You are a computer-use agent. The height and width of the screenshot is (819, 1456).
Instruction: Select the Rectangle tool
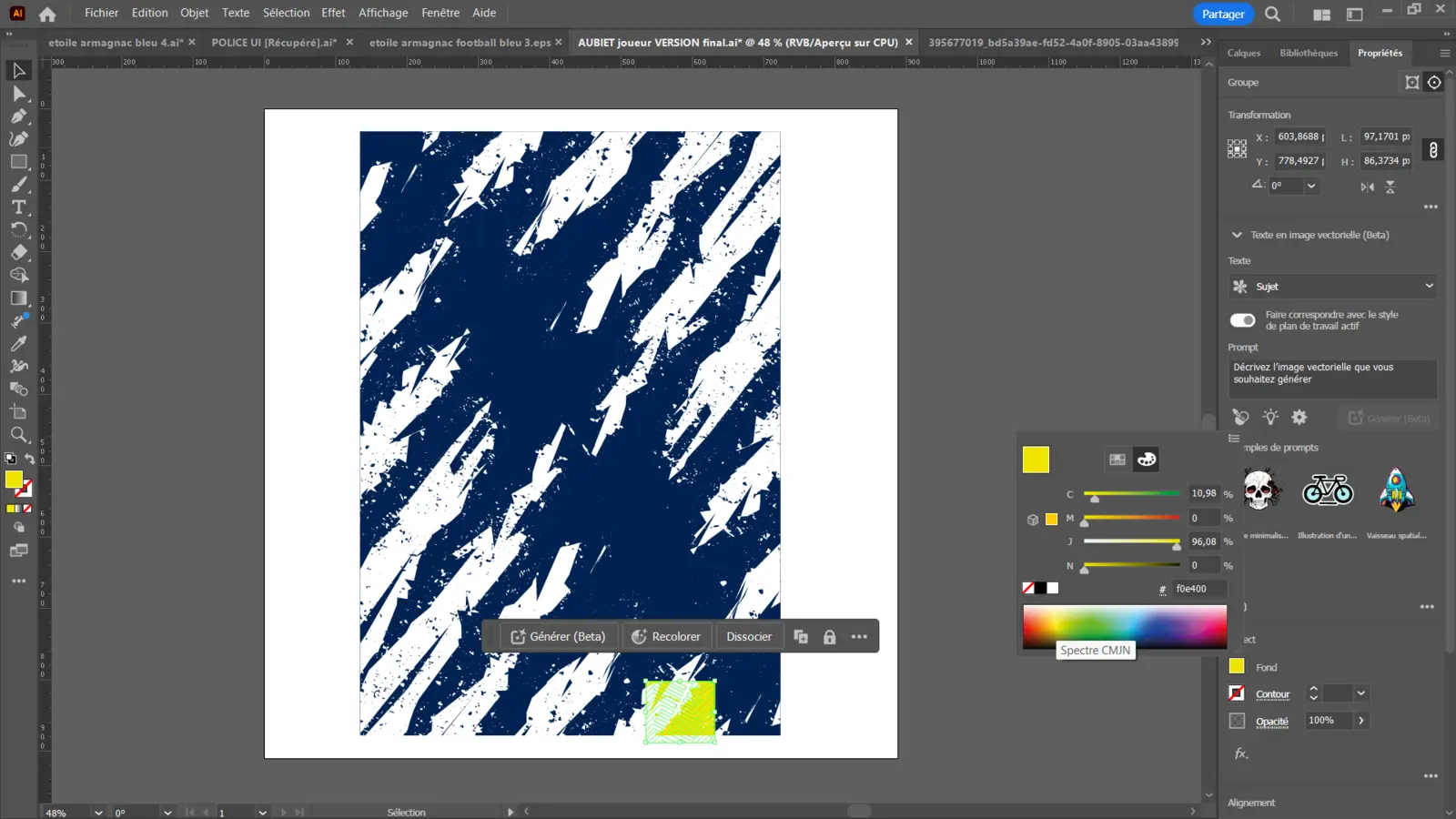(x=19, y=162)
